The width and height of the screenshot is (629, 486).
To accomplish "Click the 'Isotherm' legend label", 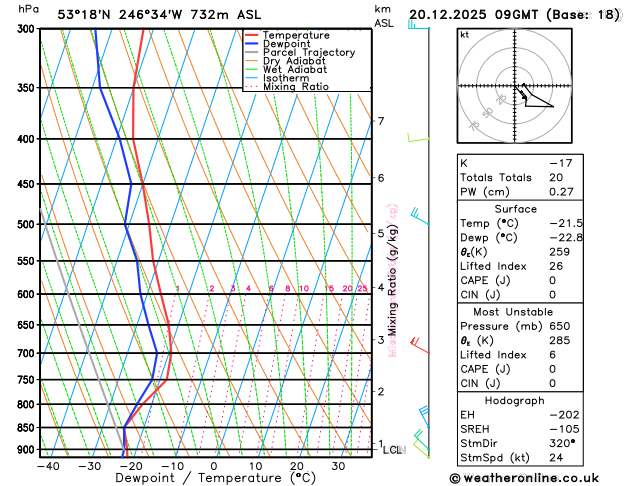I will coord(286,78).
